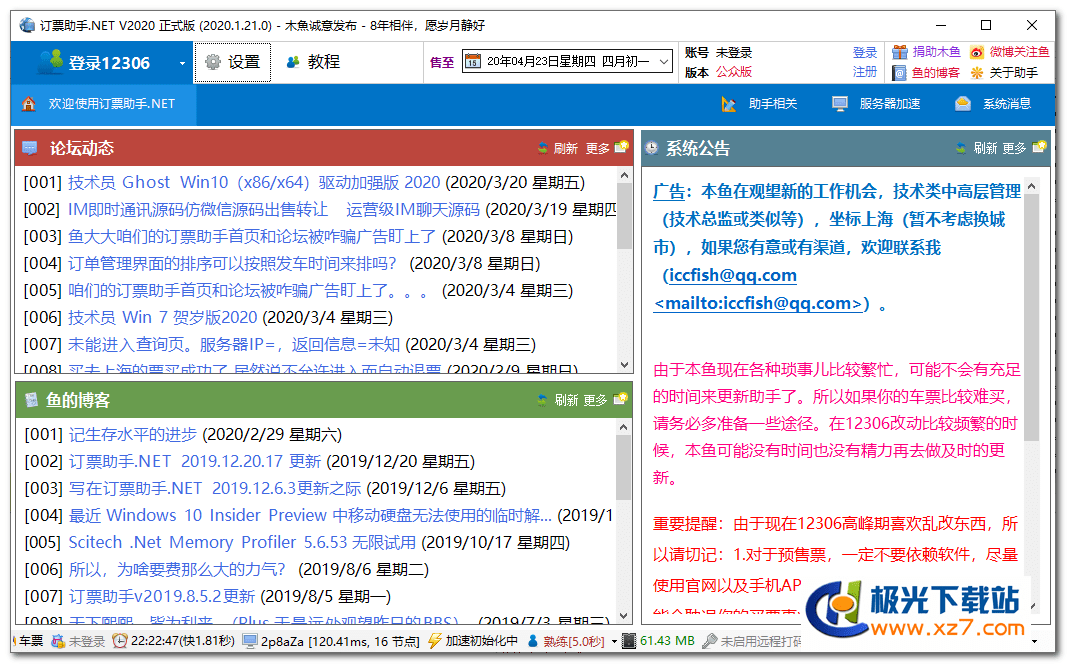1067x664 pixels.
Task: Expand the 登录12306 dropdown arrow
Action: (x=182, y=63)
